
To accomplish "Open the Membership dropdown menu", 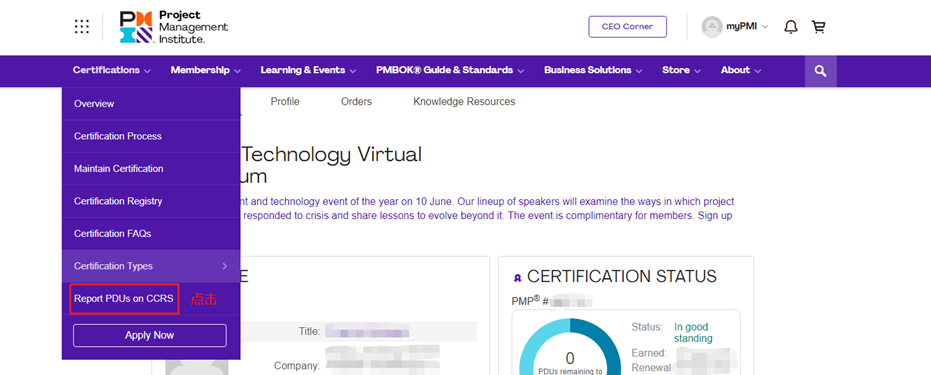I will click(205, 70).
